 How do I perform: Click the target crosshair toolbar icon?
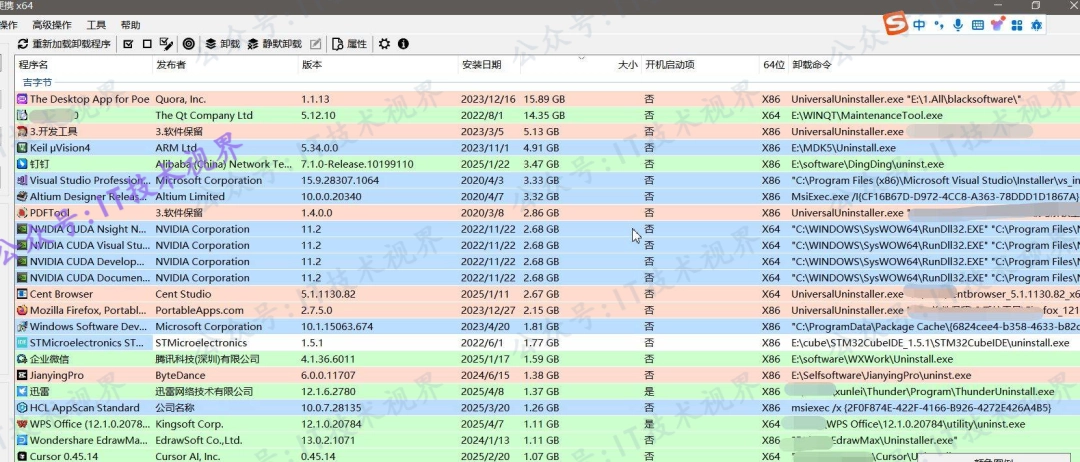click(188, 44)
